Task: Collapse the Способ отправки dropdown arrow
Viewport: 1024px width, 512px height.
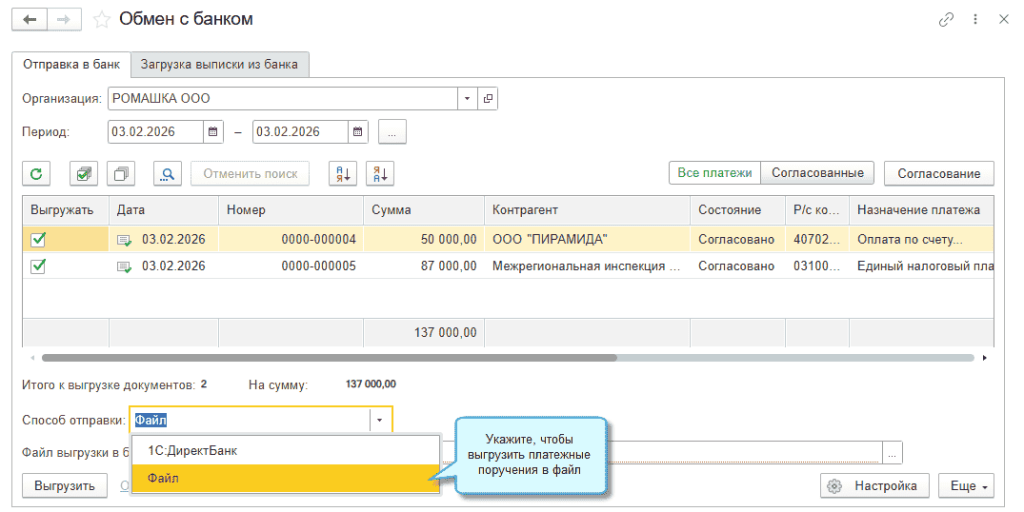Action: pos(380,420)
